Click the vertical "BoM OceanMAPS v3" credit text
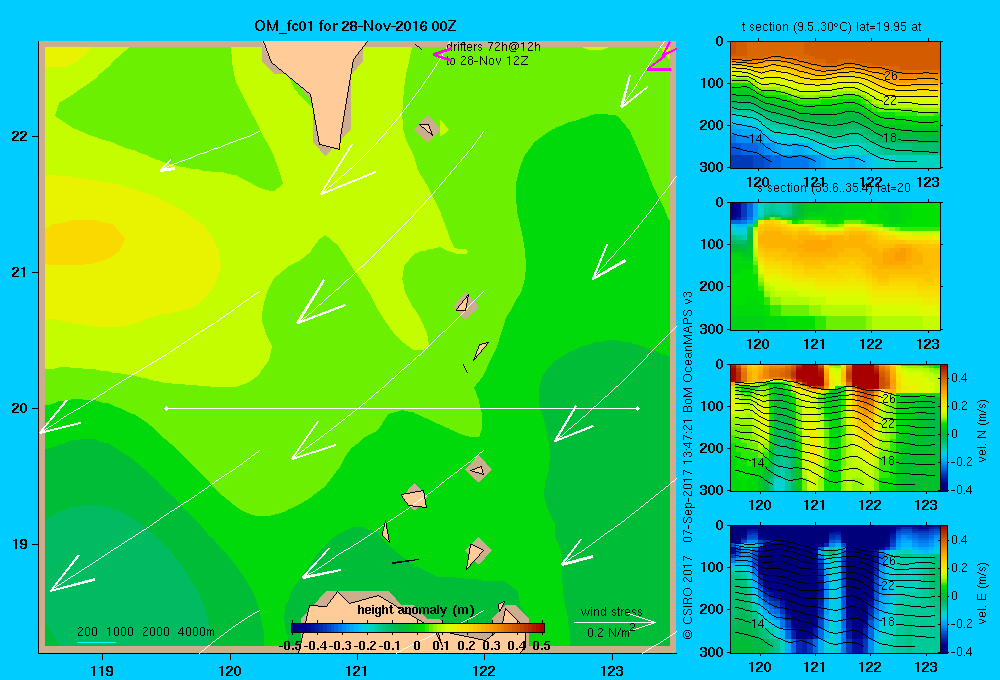The image size is (1000, 680). [688, 351]
